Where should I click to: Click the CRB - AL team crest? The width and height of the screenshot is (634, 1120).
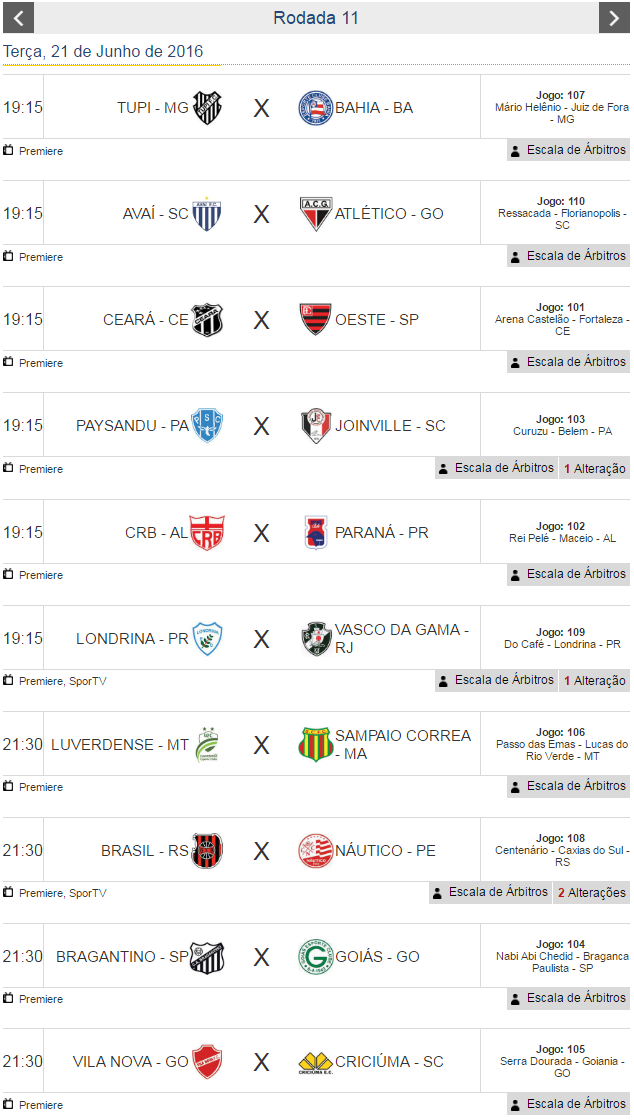point(207,532)
